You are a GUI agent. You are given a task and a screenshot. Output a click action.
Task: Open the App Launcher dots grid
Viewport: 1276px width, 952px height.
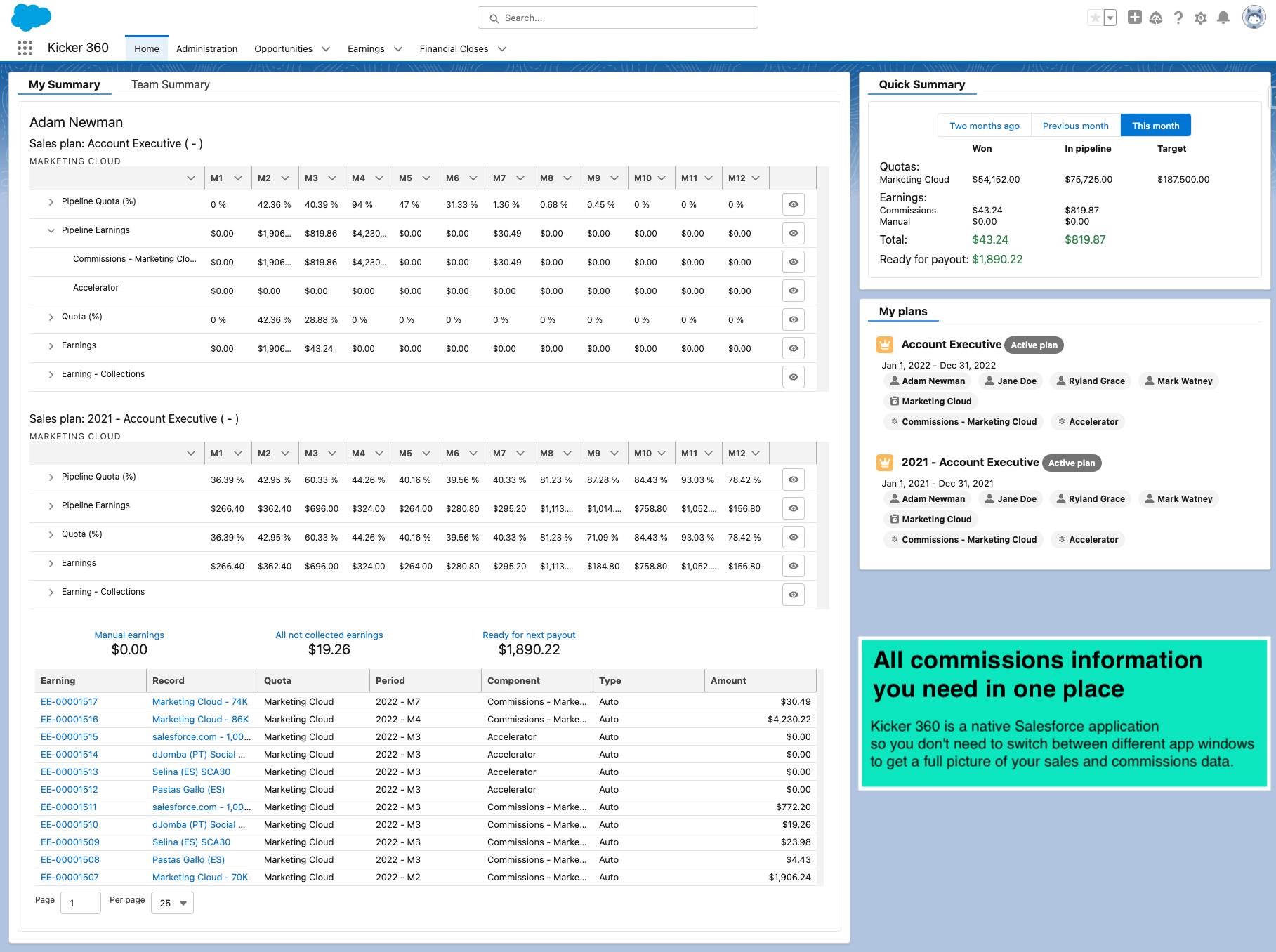tap(25, 48)
